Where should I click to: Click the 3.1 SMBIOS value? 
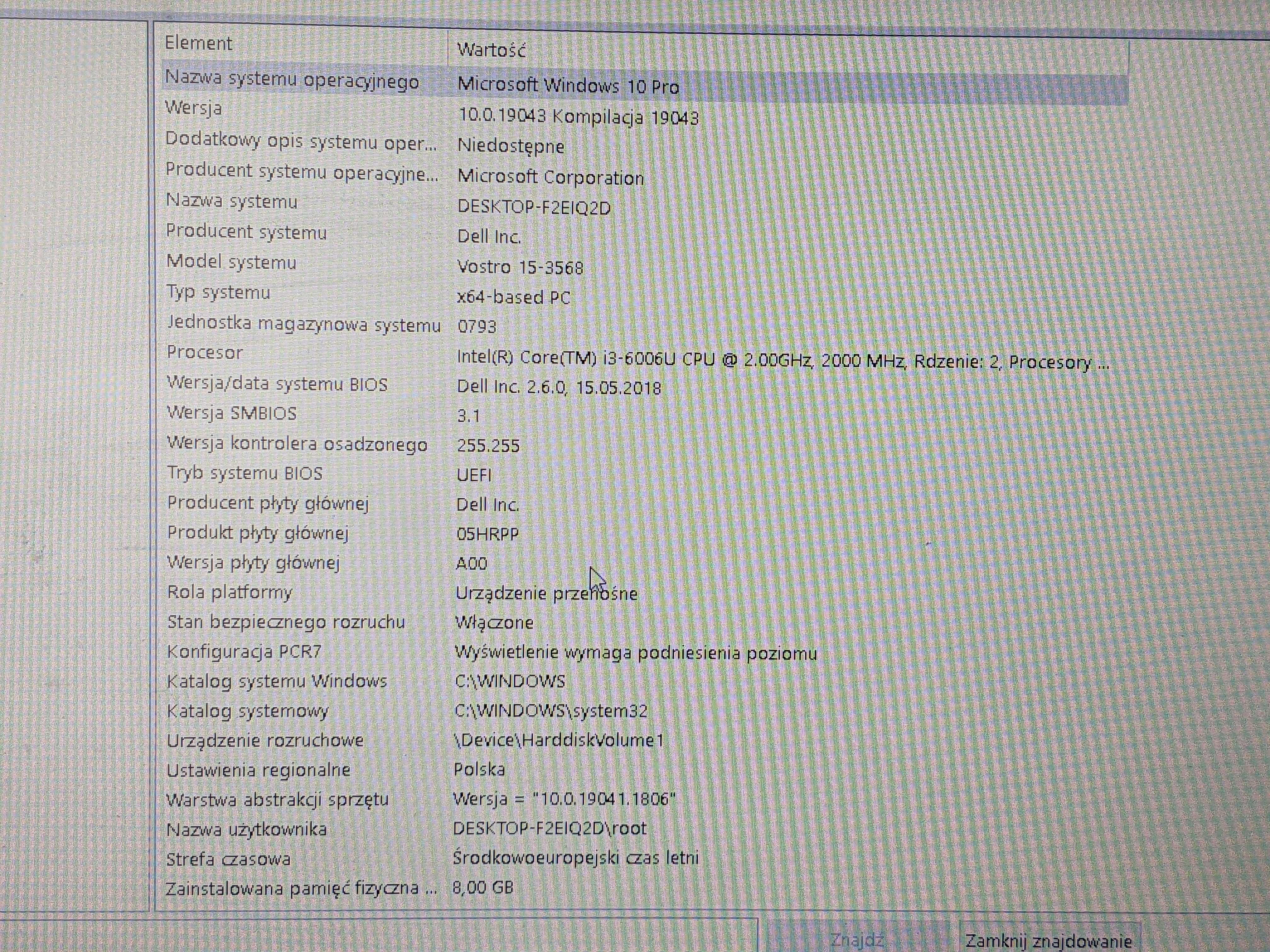468,416
